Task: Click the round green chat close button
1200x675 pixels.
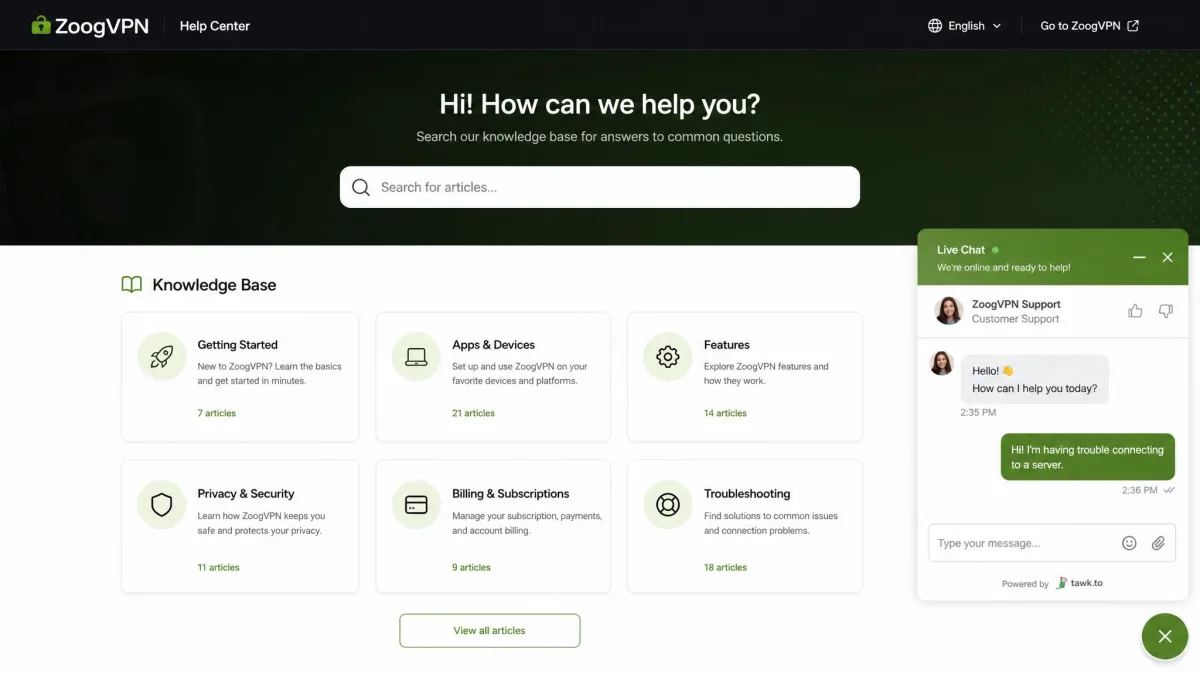Action: coord(1165,636)
